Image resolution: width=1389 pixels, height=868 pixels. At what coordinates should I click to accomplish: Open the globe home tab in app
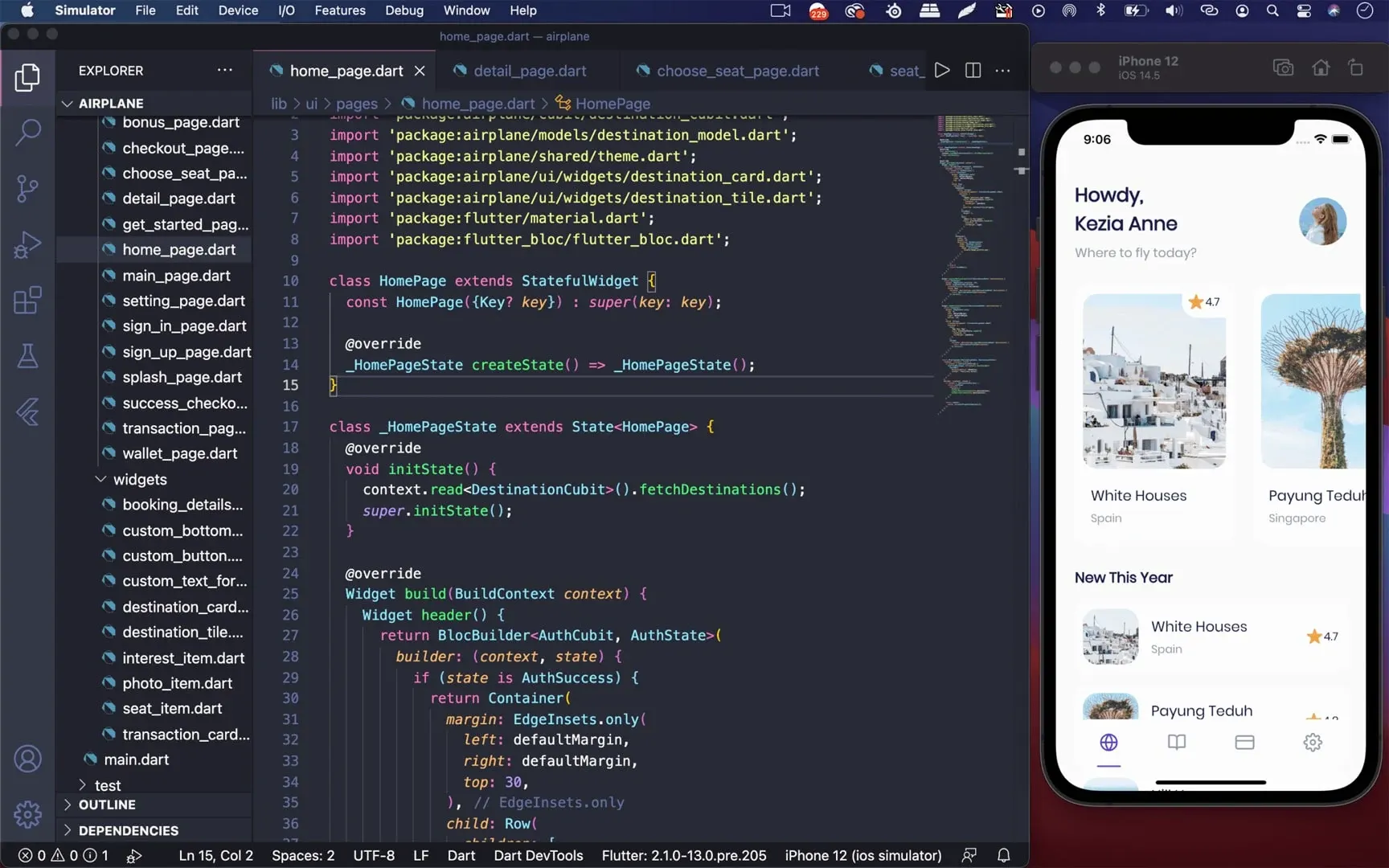coord(1108,742)
